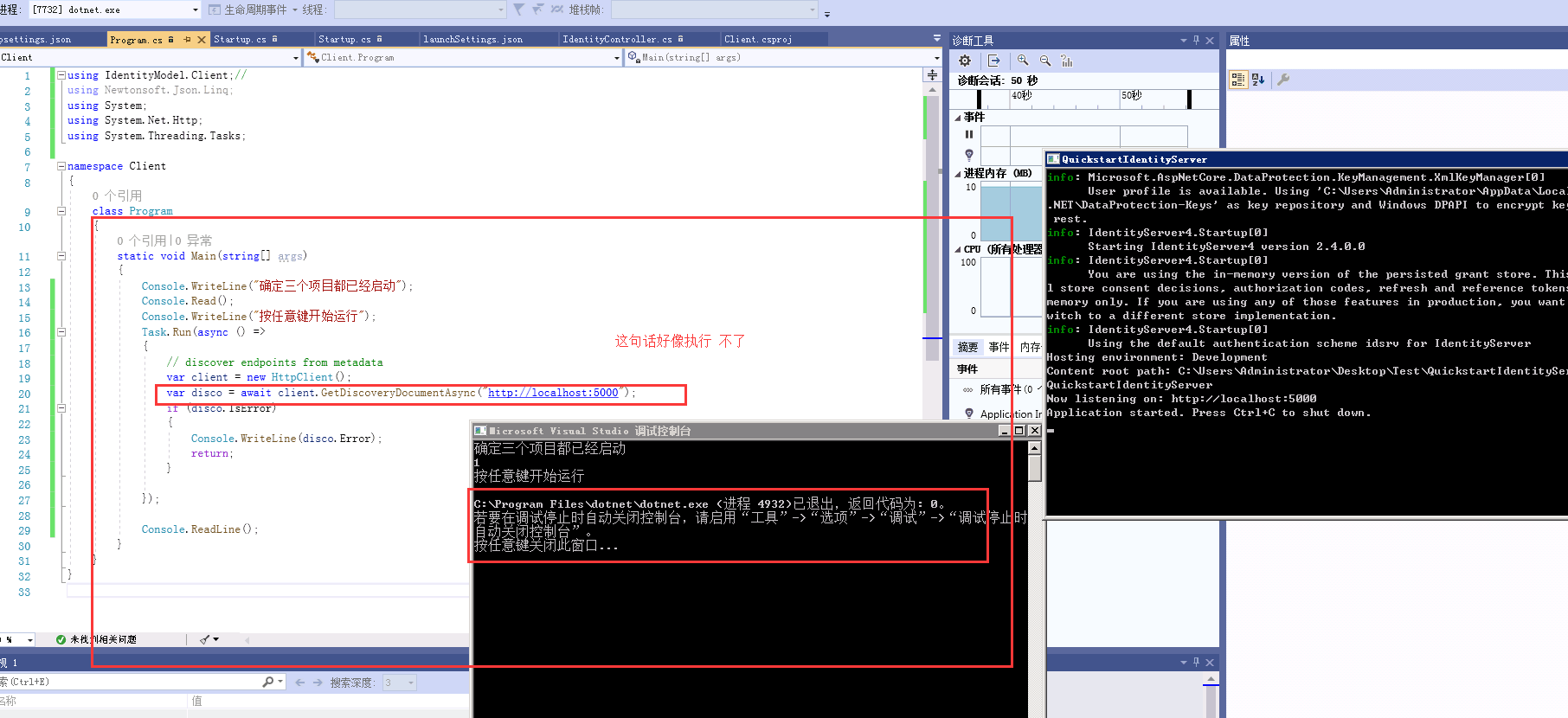Pin the diagnostic tools panel
This screenshot has width=1568, height=718.
(x=1196, y=41)
